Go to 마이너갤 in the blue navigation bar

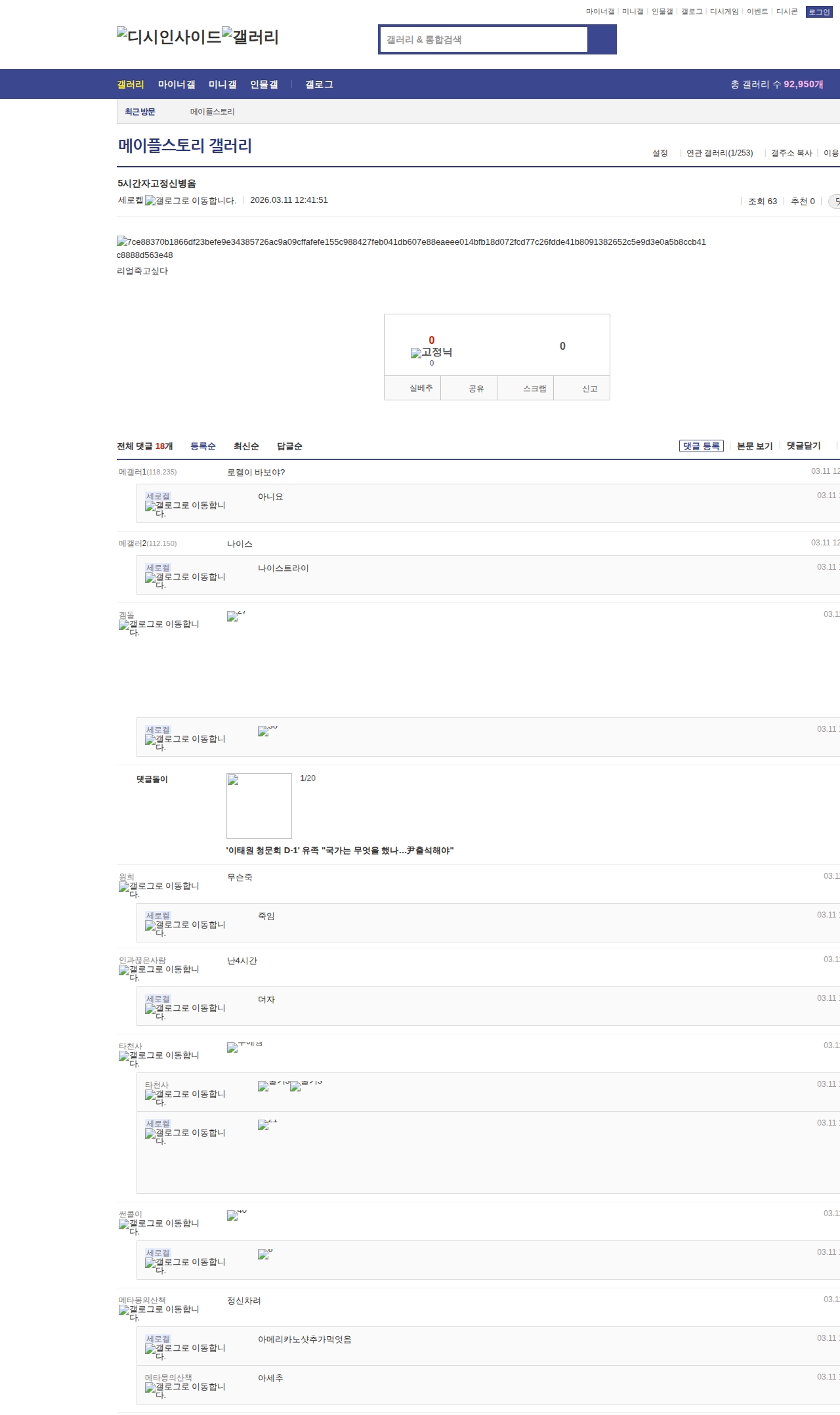(177, 85)
